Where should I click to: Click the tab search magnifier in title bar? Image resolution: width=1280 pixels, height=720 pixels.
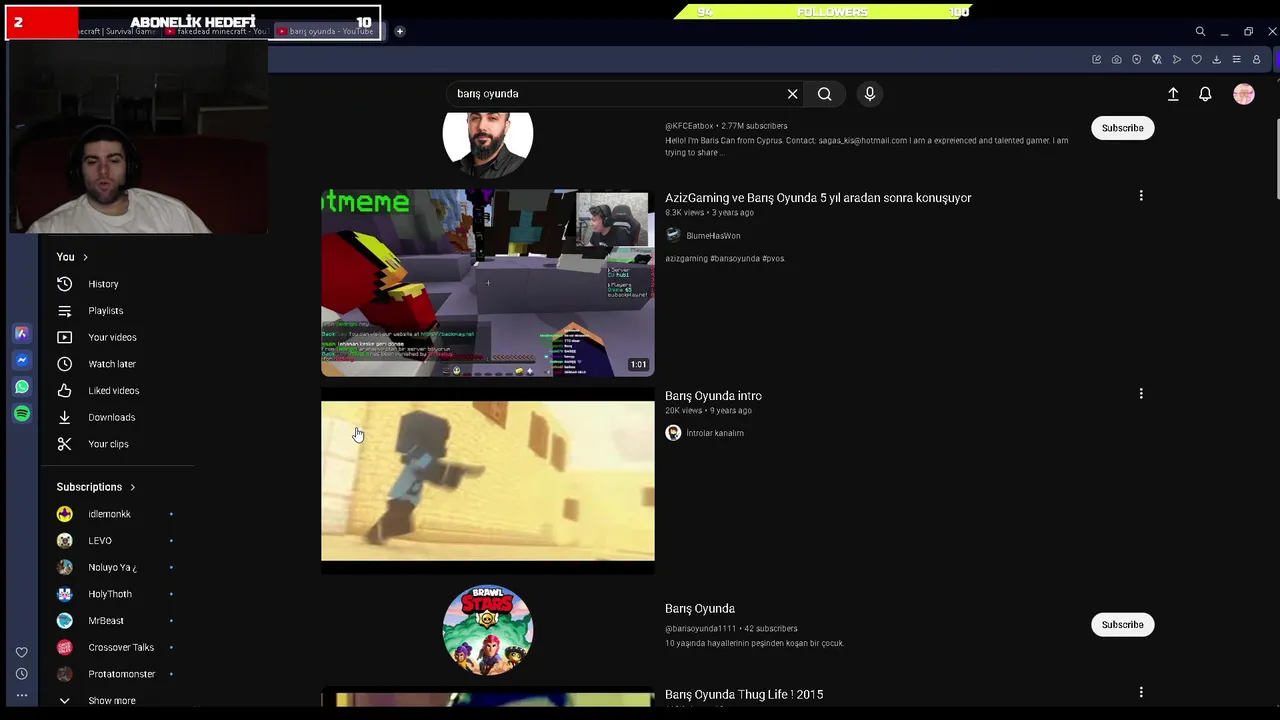1200,32
